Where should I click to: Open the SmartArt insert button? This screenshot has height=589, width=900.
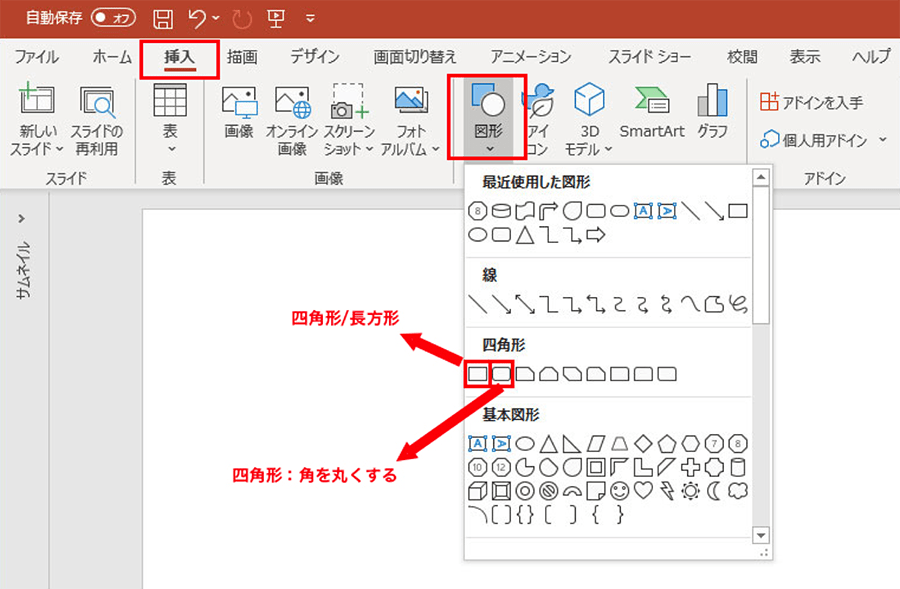(652, 113)
